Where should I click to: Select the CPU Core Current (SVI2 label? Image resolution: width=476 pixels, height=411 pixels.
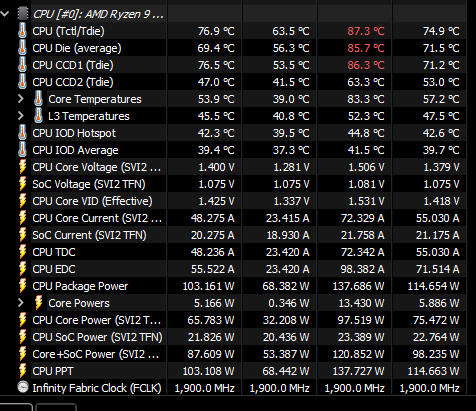coord(97,218)
